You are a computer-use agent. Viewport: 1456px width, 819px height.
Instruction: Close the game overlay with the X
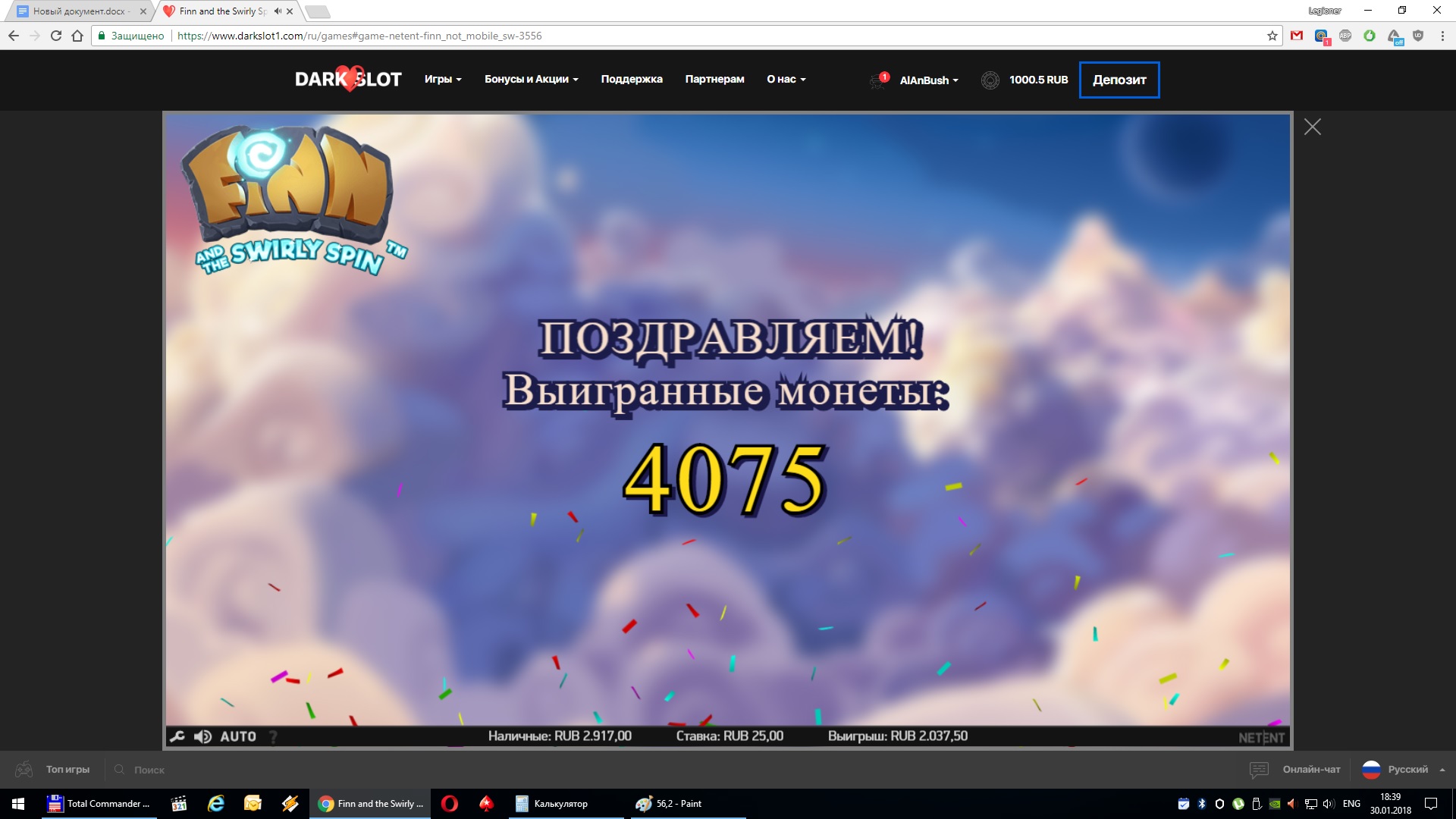(1313, 127)
